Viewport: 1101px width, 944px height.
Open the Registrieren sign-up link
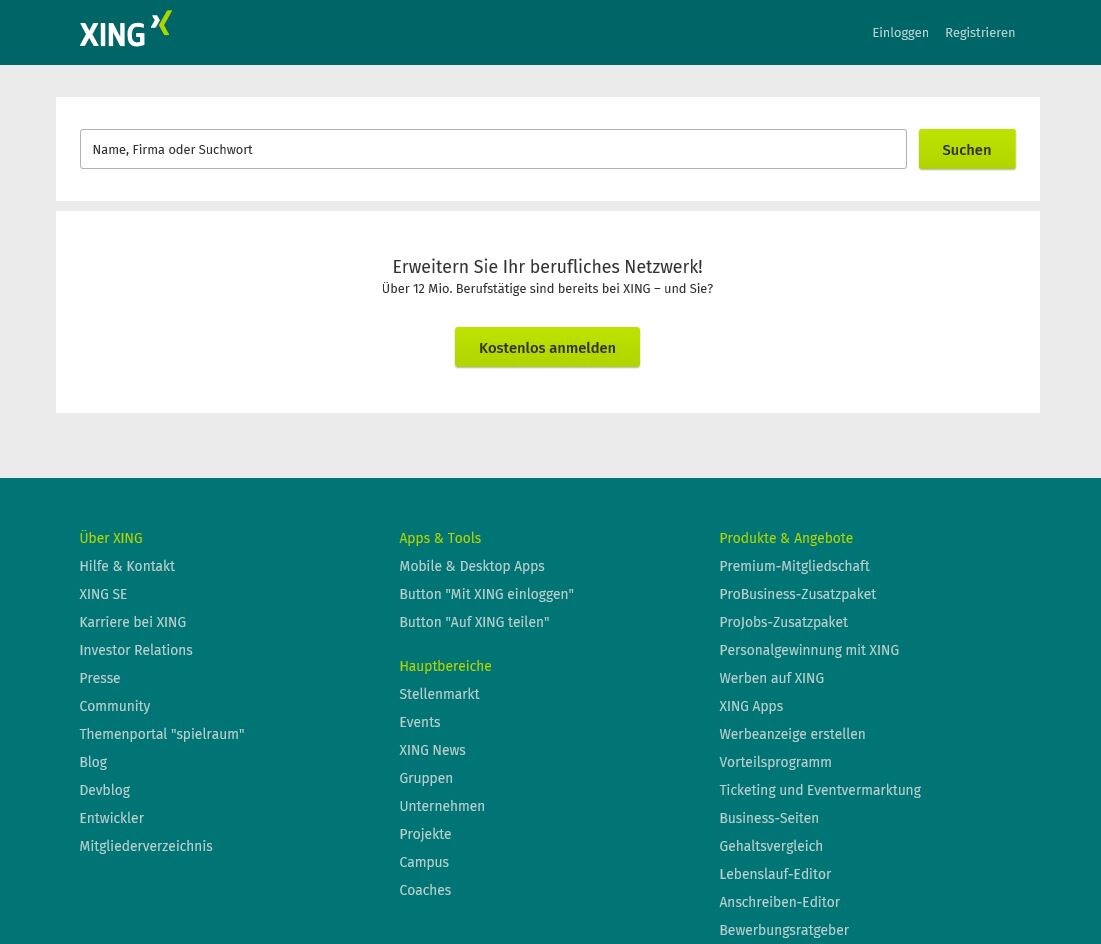tap(979, 33)
